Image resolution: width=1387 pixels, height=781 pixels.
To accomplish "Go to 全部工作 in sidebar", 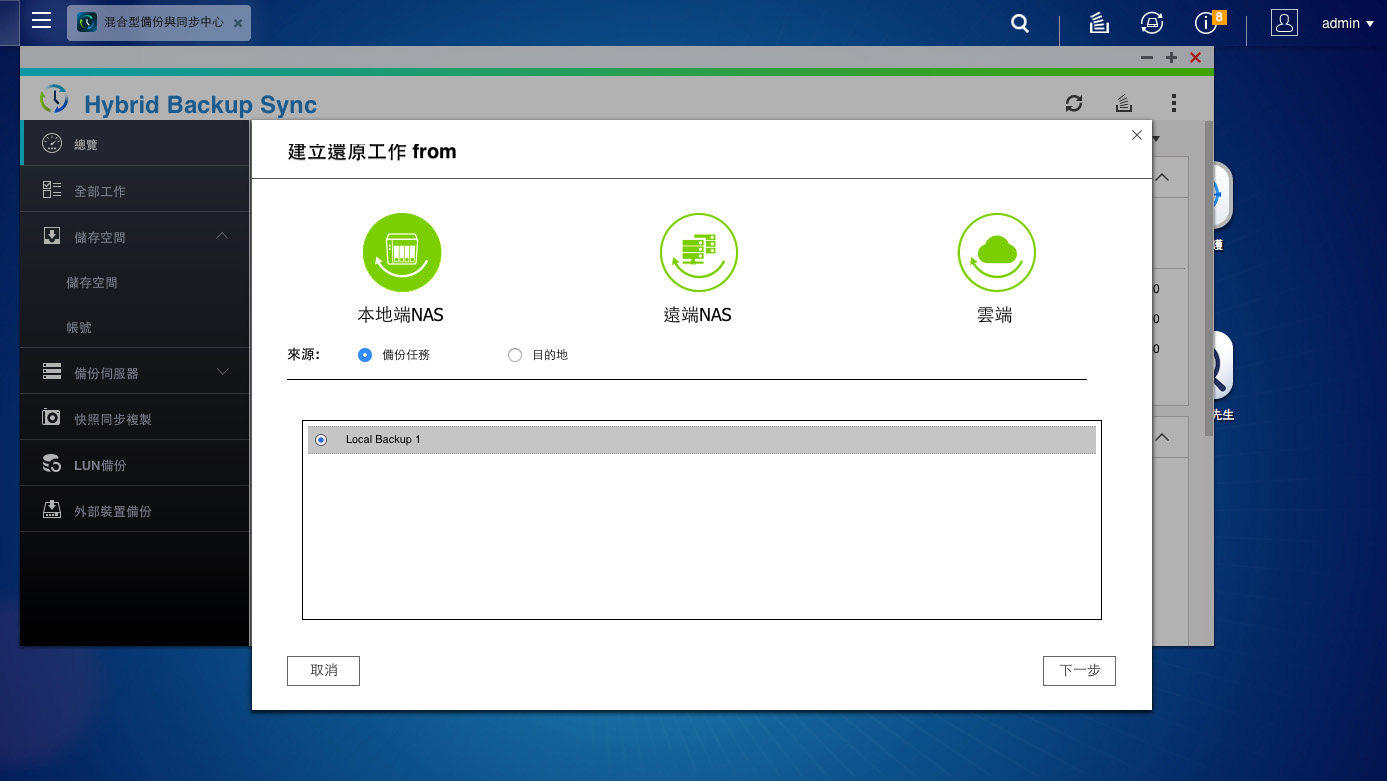I will pyautogui.click(x=134, y=190).
